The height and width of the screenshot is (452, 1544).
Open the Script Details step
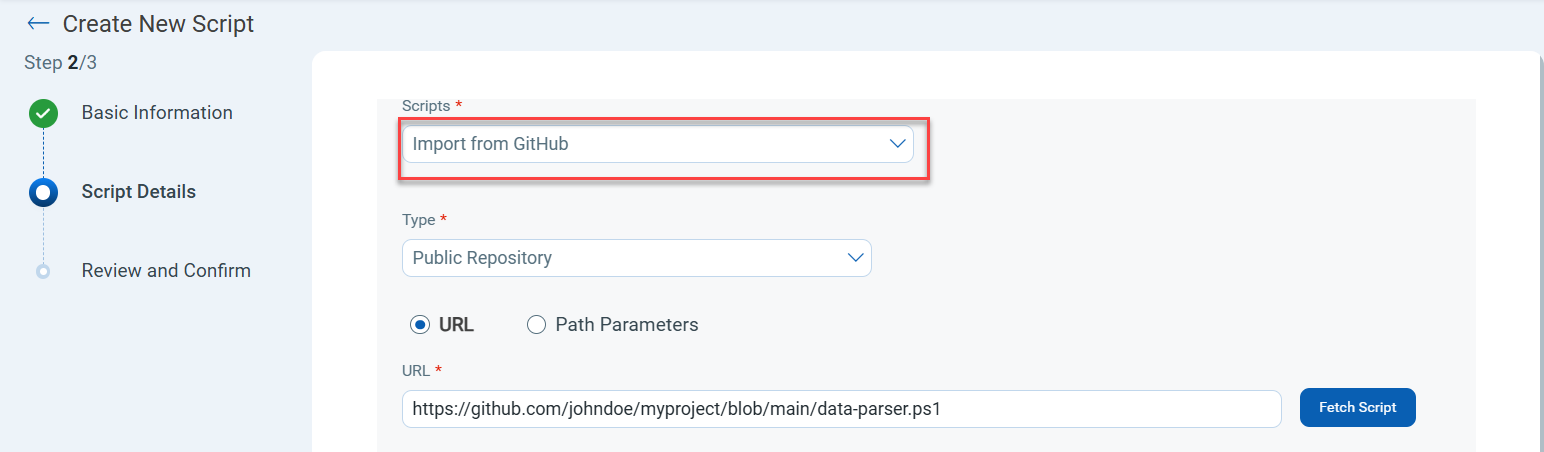[138, 192]
